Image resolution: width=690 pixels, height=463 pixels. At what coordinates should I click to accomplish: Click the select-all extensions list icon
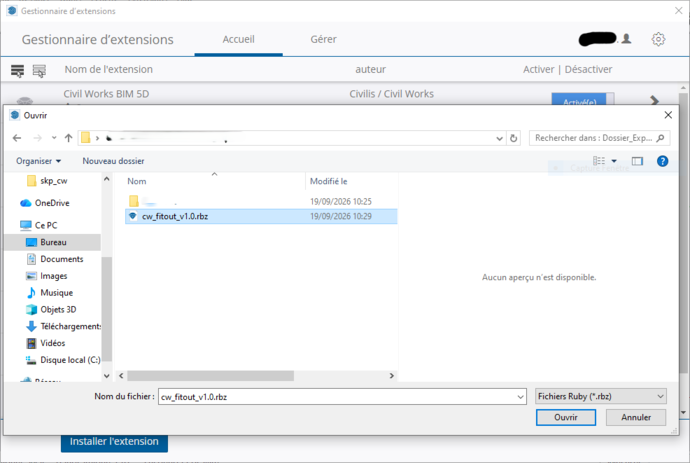tap(18, 70)
